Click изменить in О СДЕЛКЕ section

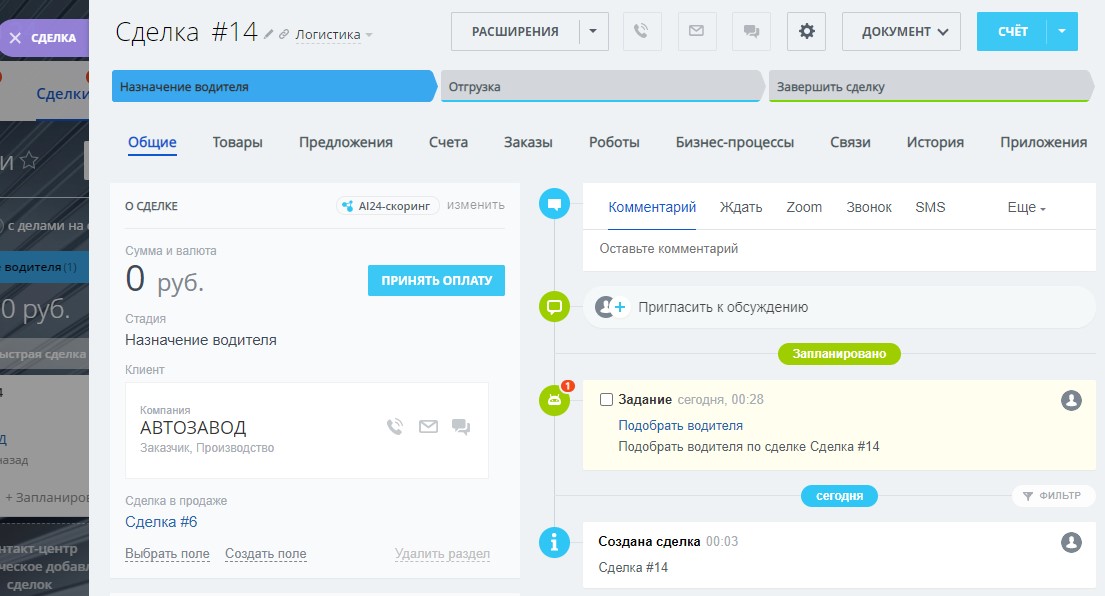(476, 205)
